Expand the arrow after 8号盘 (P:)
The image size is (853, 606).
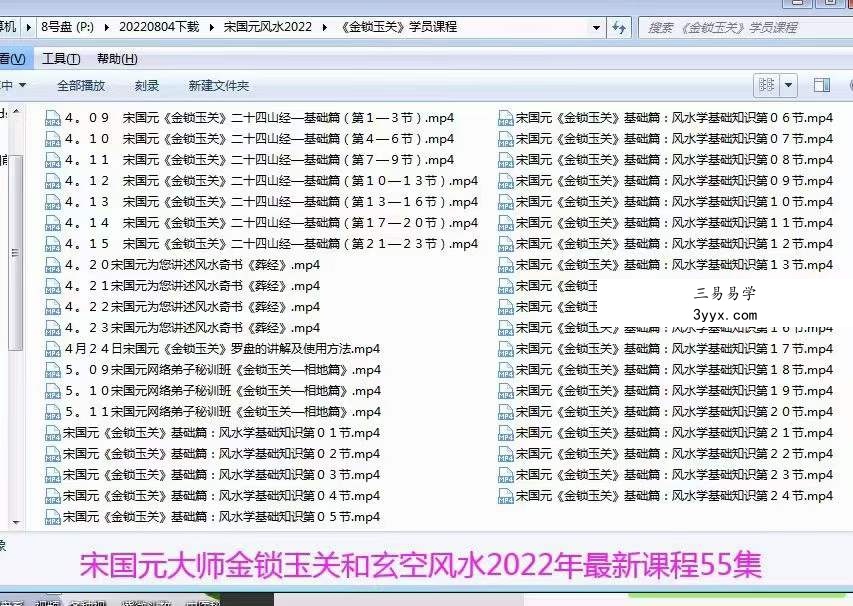(107, 27)
